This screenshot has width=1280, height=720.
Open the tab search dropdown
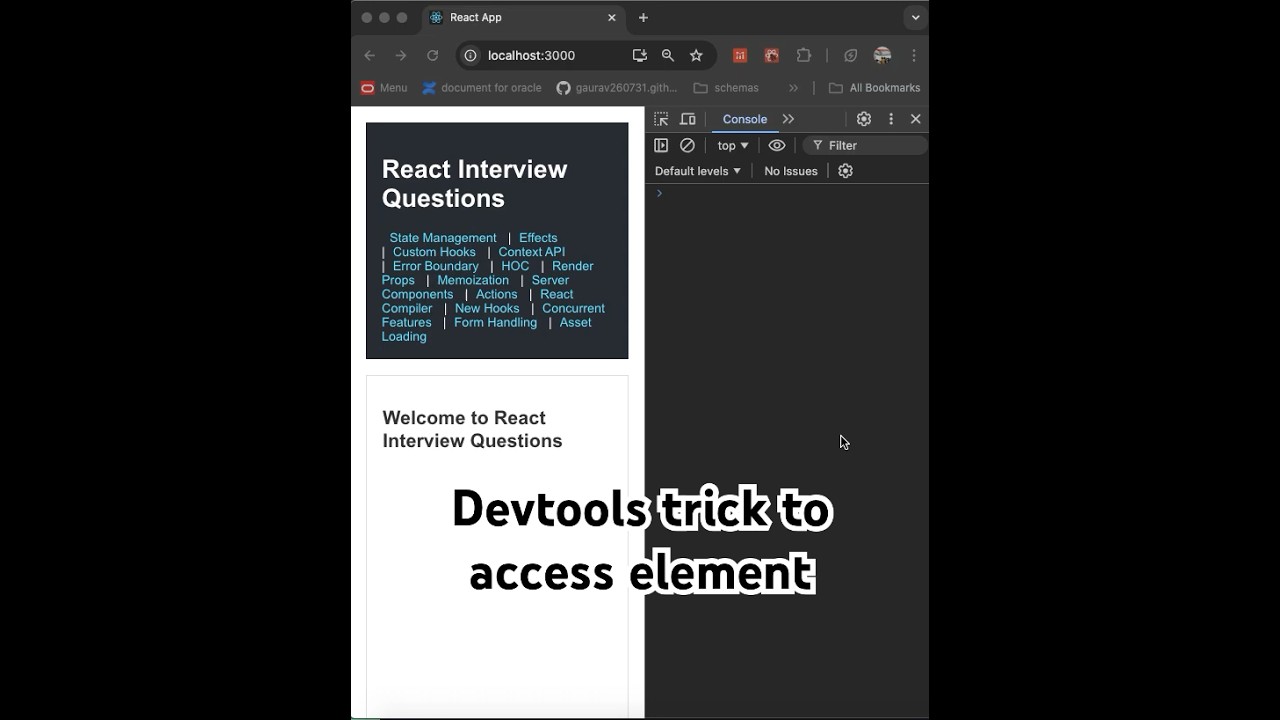coord(915,18)
